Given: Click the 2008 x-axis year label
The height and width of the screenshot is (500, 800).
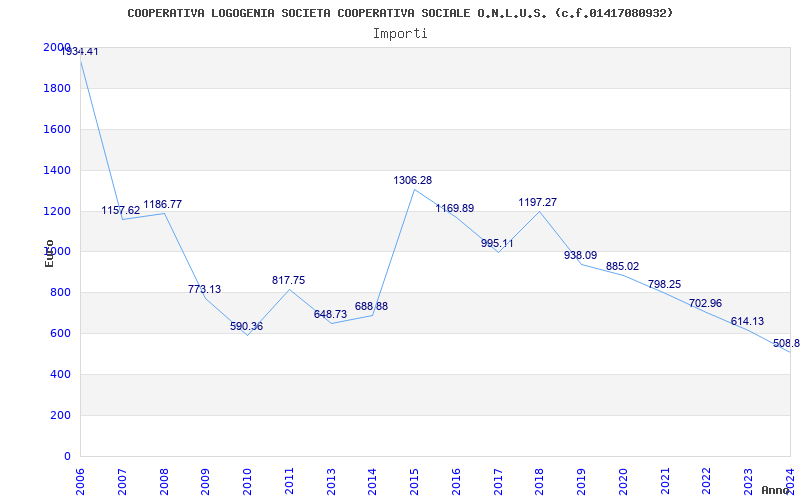Looking at the screenshot, I should pos(164,481).
